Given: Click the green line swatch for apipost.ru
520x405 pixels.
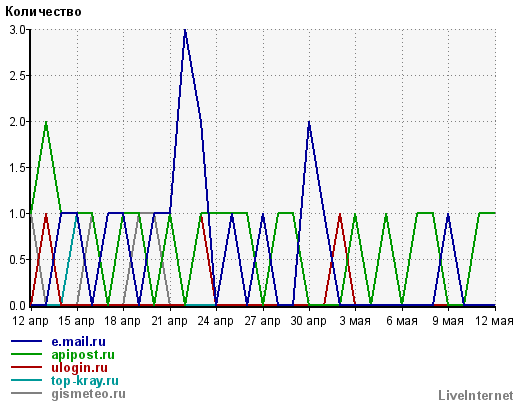Looking at the screenshot, I should coord(27,354).
